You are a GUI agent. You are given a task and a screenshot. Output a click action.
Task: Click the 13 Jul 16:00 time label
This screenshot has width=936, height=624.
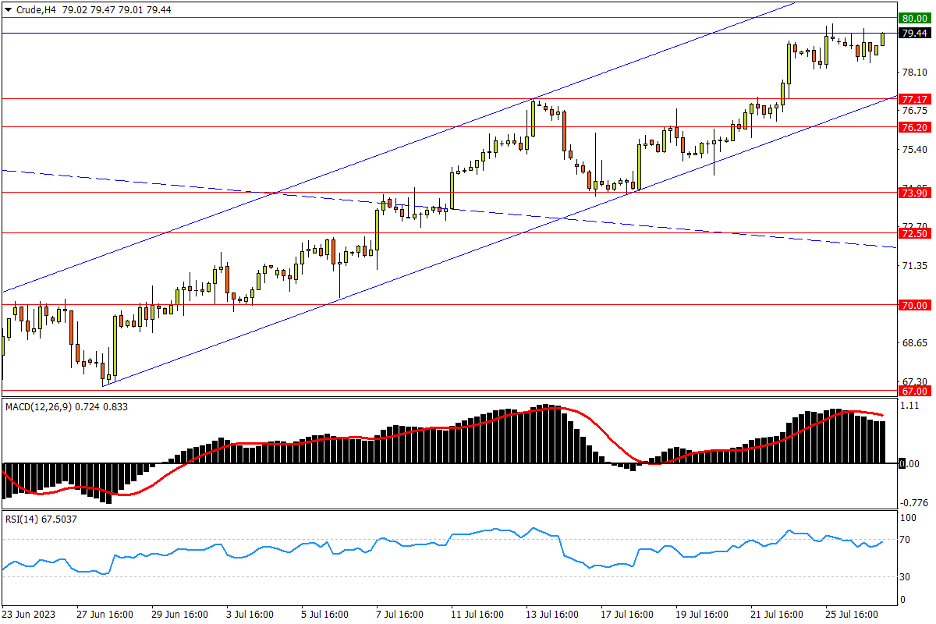[553, 614]
